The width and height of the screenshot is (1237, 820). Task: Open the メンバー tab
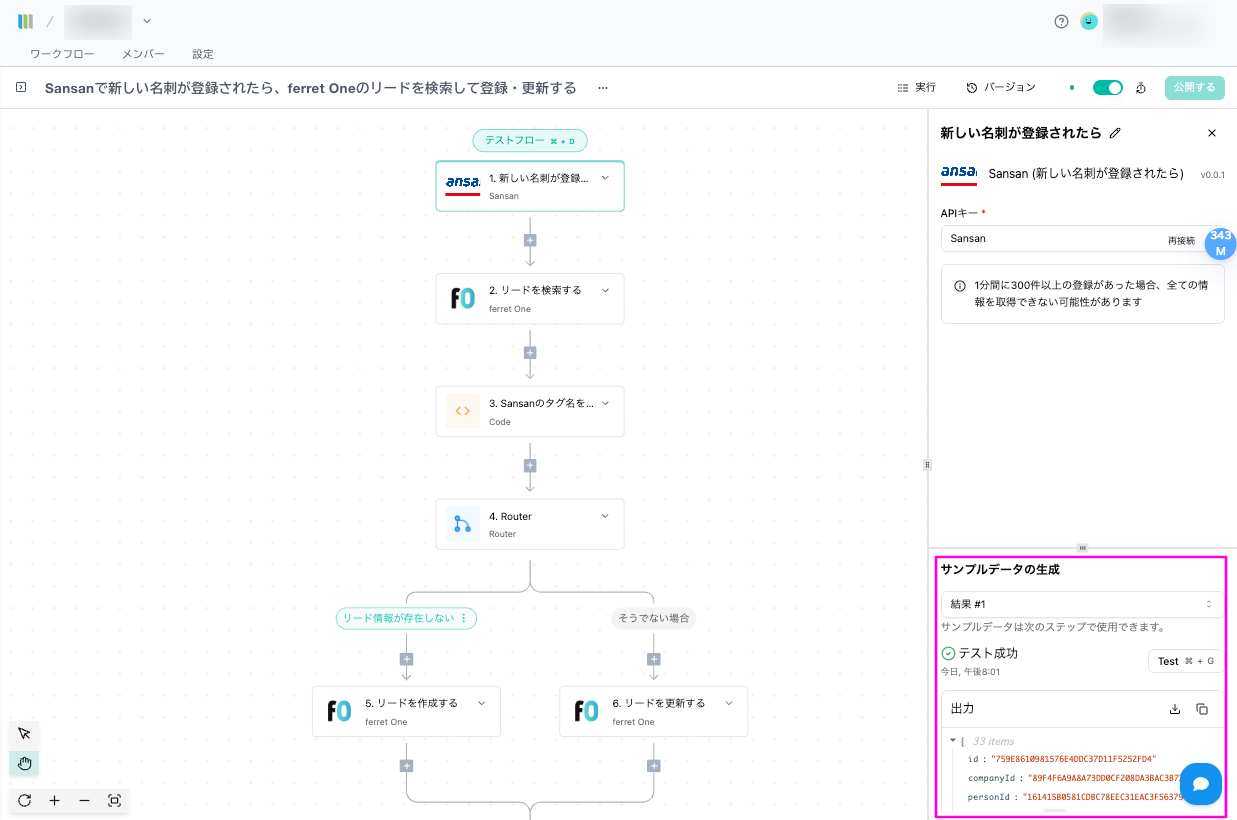[143, 54]
